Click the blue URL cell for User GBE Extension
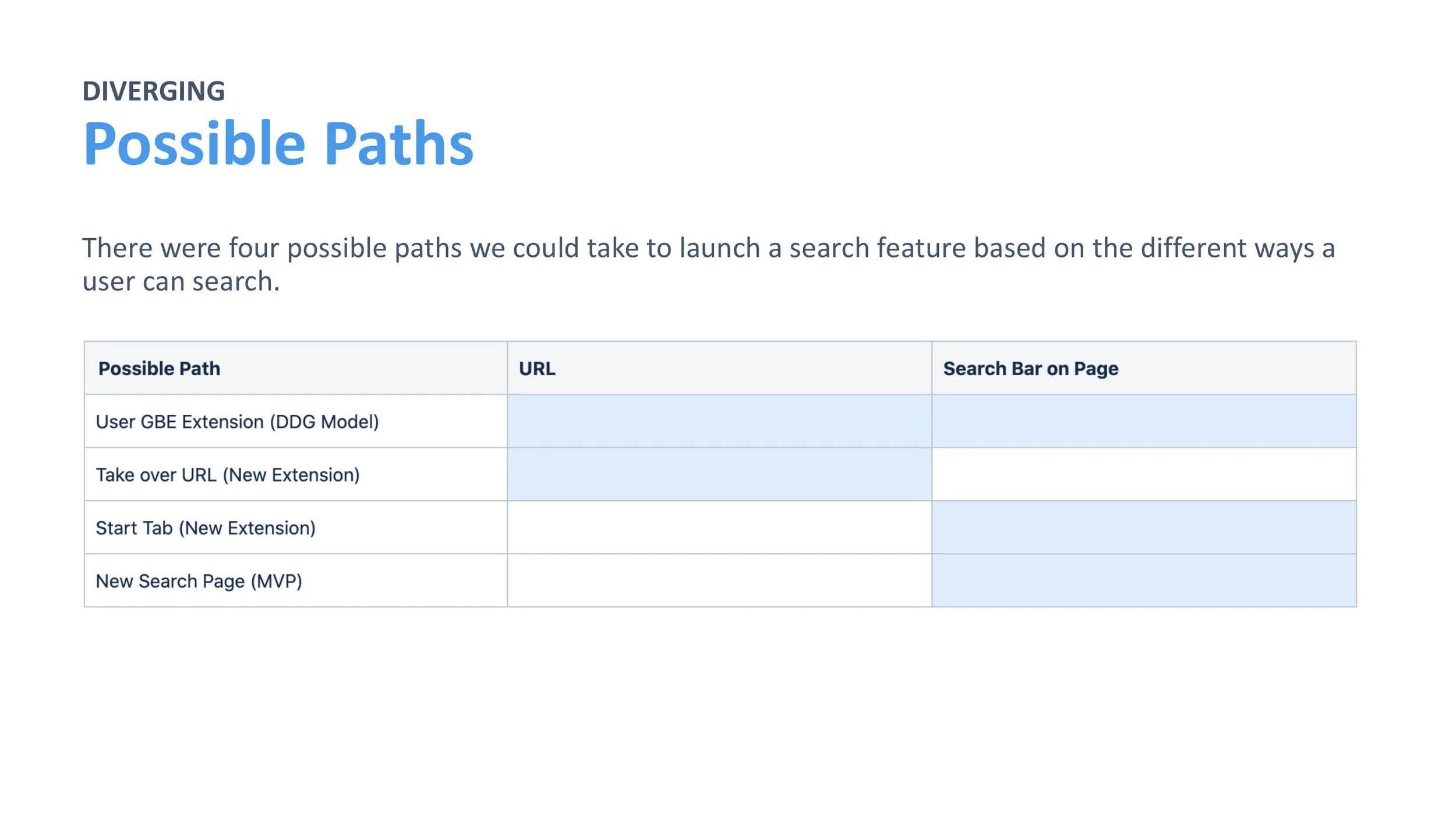1456x819 pixels. 719,421
